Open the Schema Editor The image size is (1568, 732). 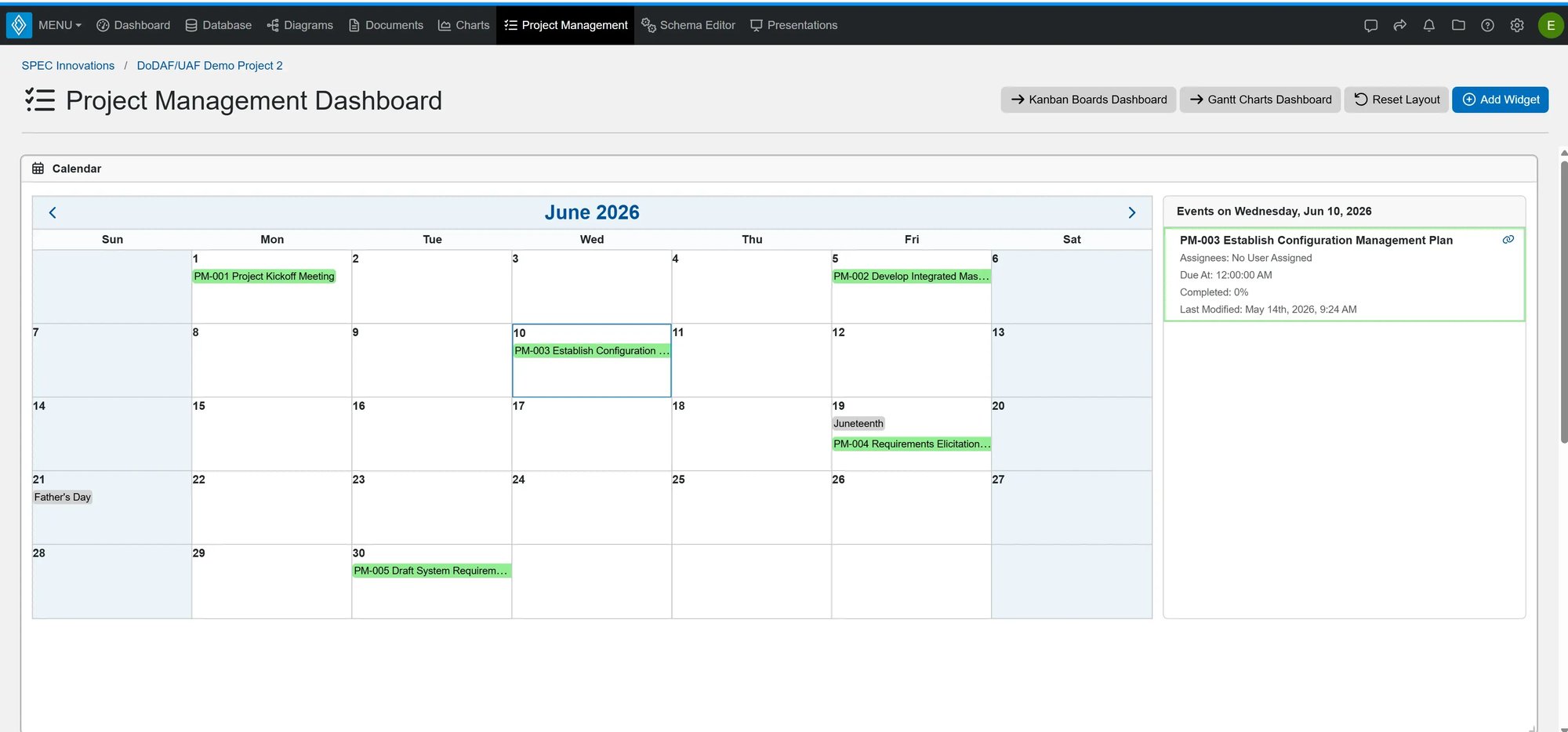(x=688, y=25)
